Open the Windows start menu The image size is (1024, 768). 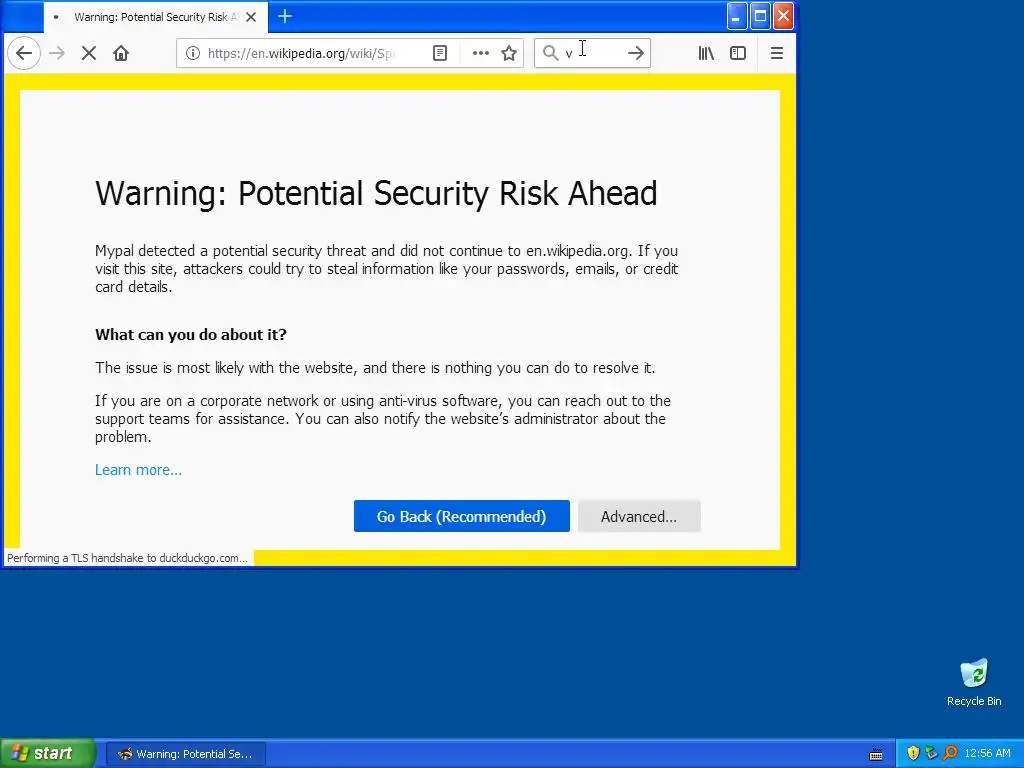coord(47,754)
